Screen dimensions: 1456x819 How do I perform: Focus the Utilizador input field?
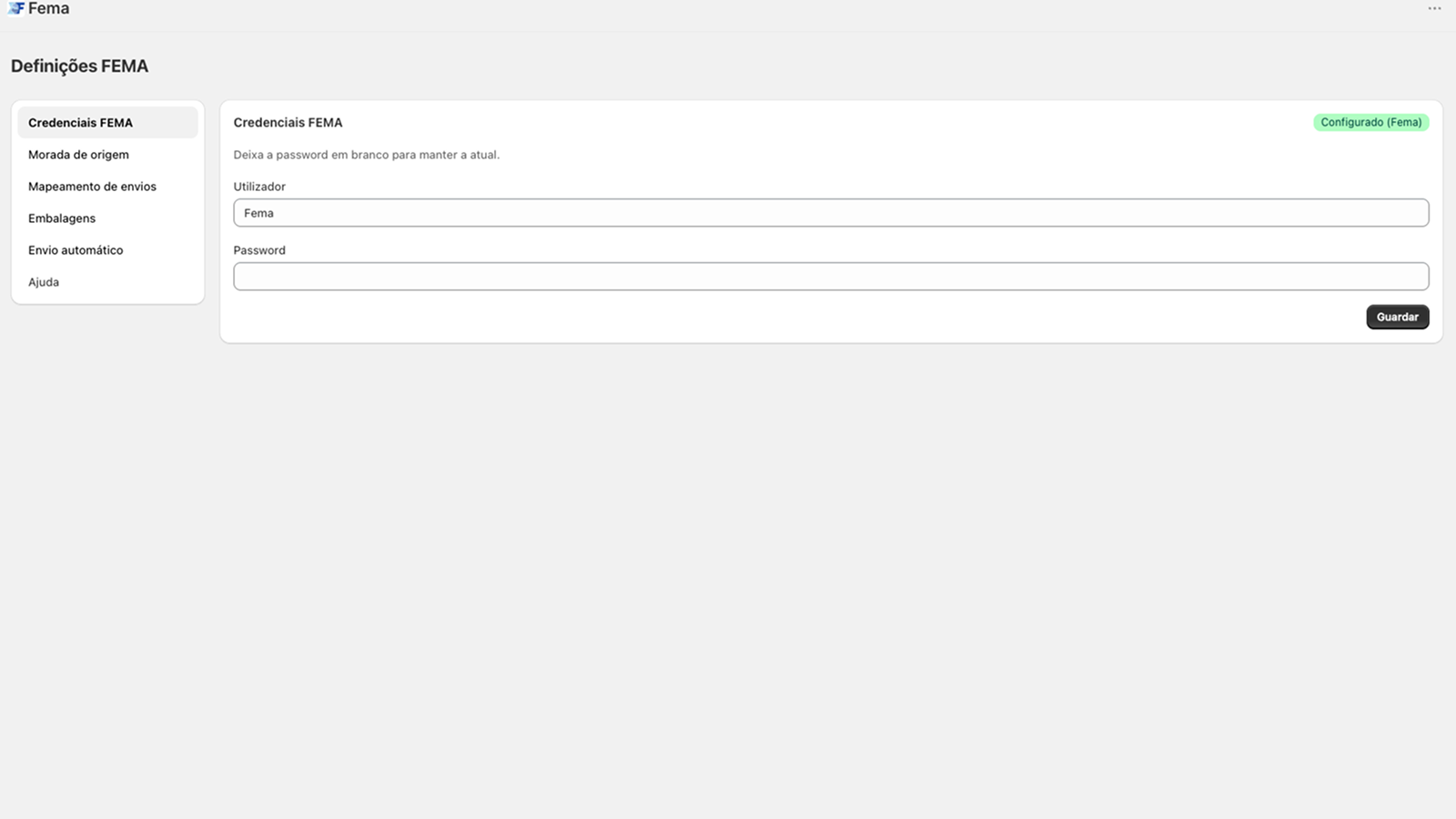831,213
